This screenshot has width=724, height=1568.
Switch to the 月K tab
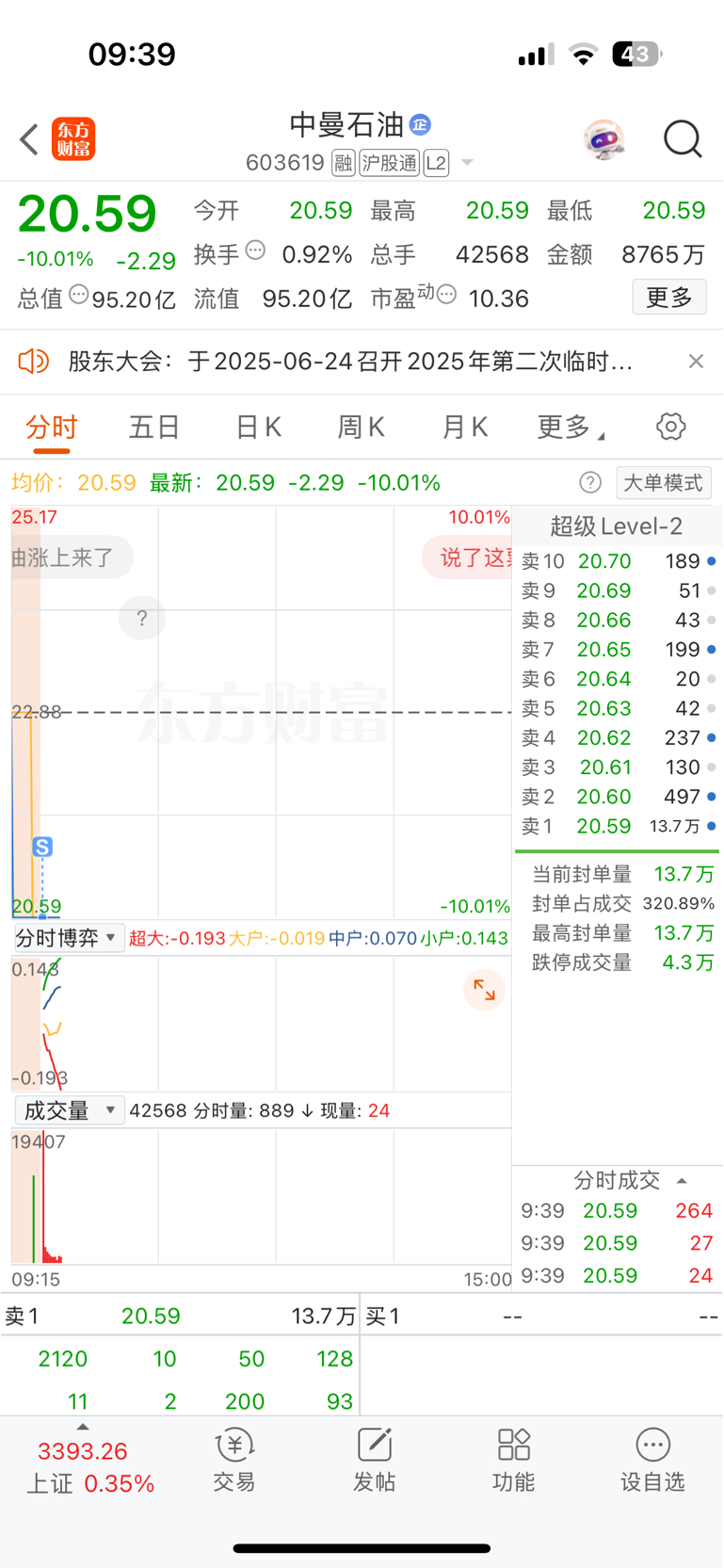click(x=464, y=428)
